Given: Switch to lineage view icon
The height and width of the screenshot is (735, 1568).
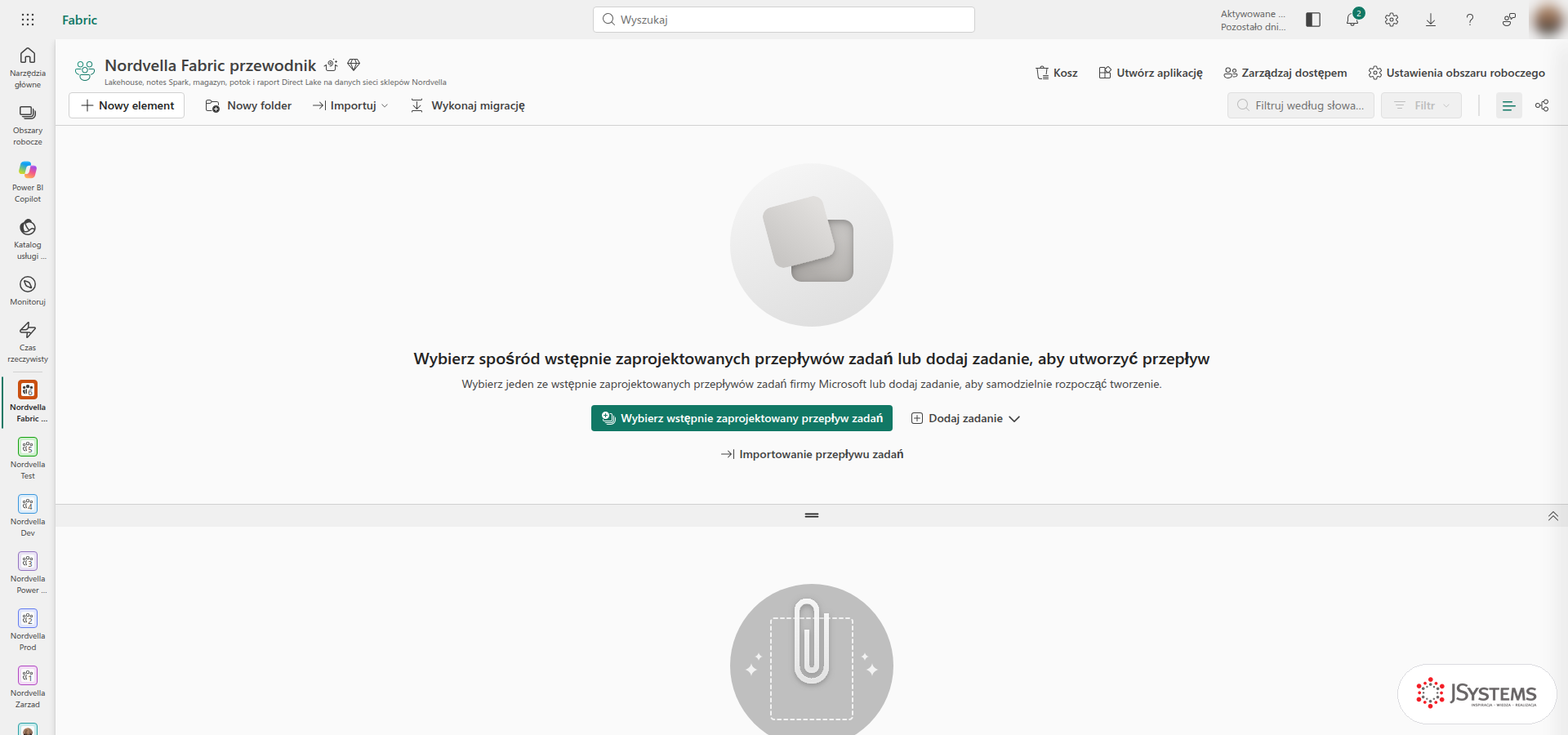Looking at the screenshot, I should (x=1542, y=105).
